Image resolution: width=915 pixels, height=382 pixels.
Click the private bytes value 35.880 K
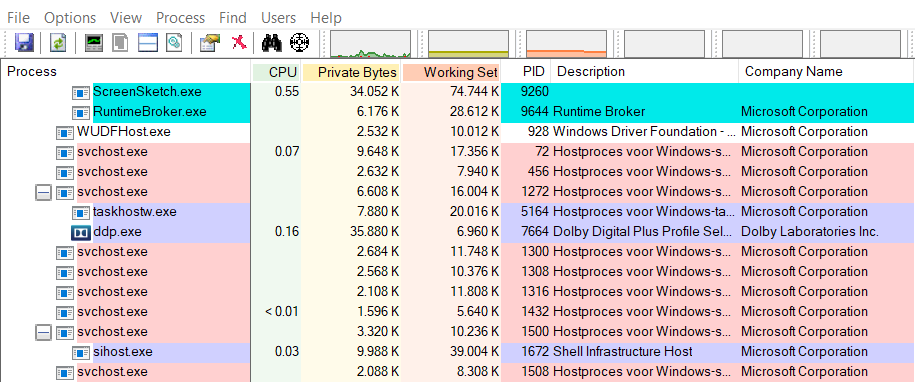click(375, 232)
